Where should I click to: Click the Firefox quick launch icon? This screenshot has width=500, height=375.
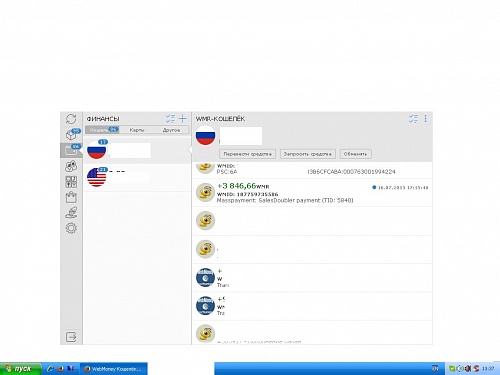click(x=60, y=369)
